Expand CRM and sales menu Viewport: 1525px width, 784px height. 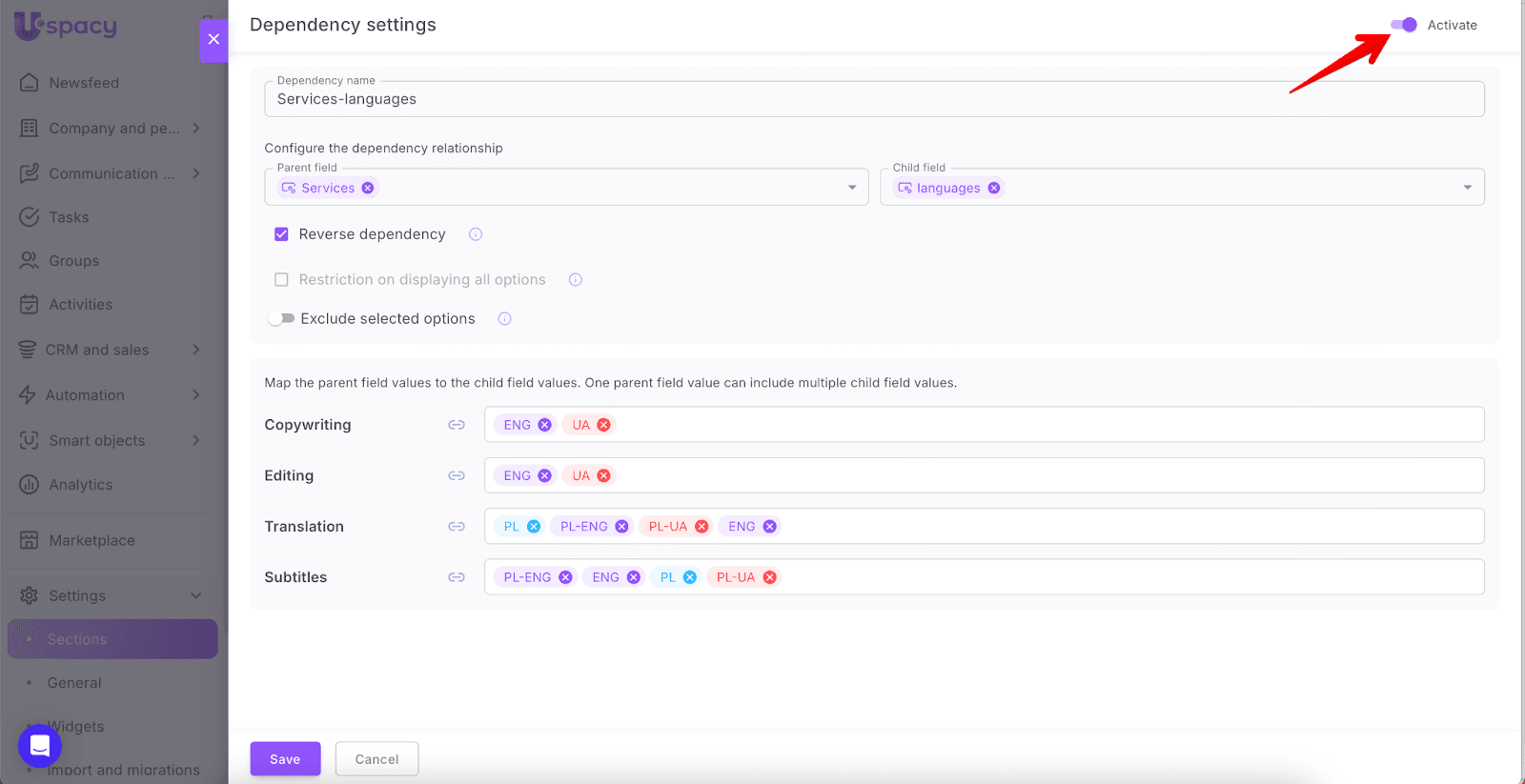coord(195,350)
